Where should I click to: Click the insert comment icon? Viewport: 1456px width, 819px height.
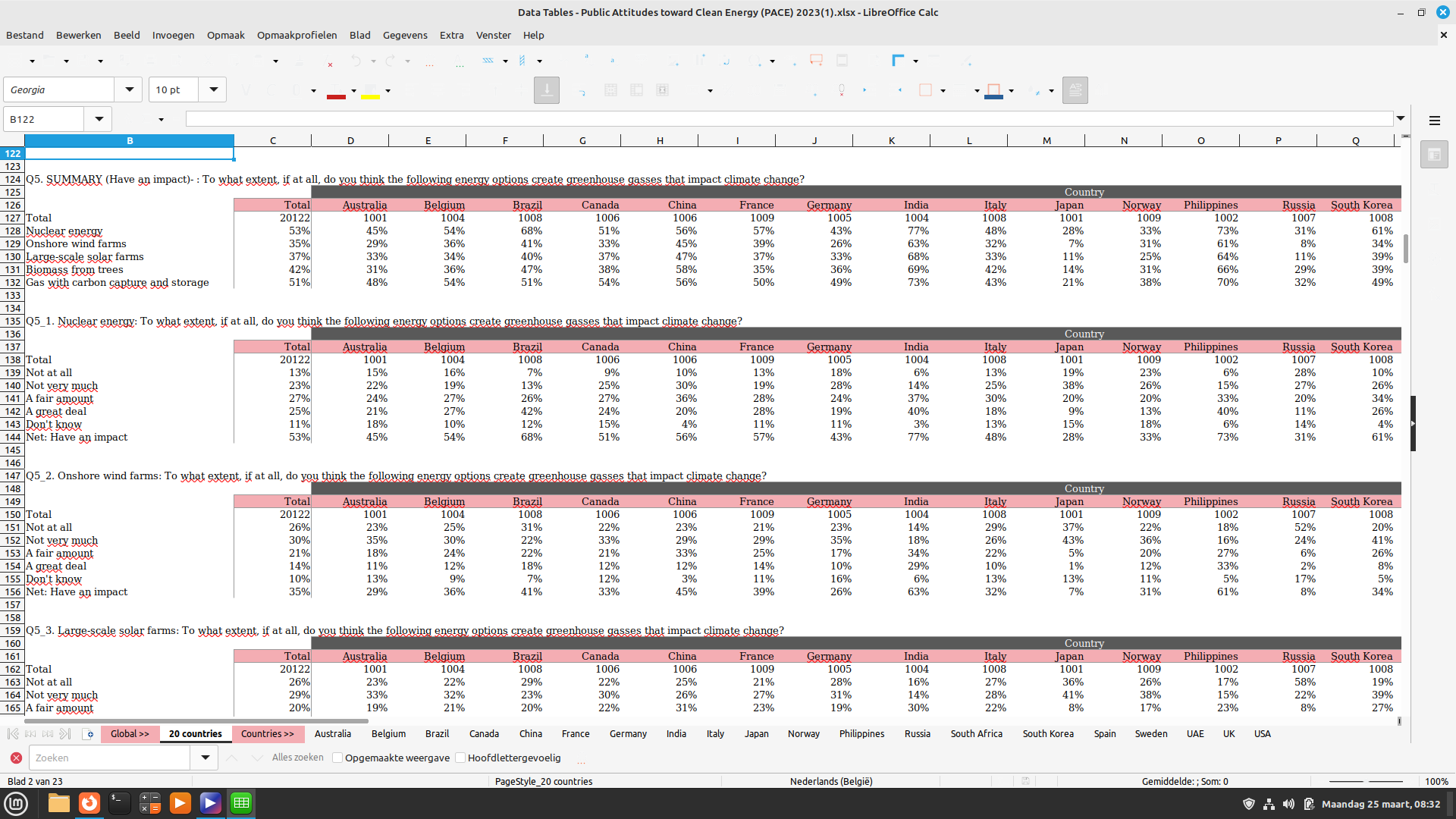point(816,61)
